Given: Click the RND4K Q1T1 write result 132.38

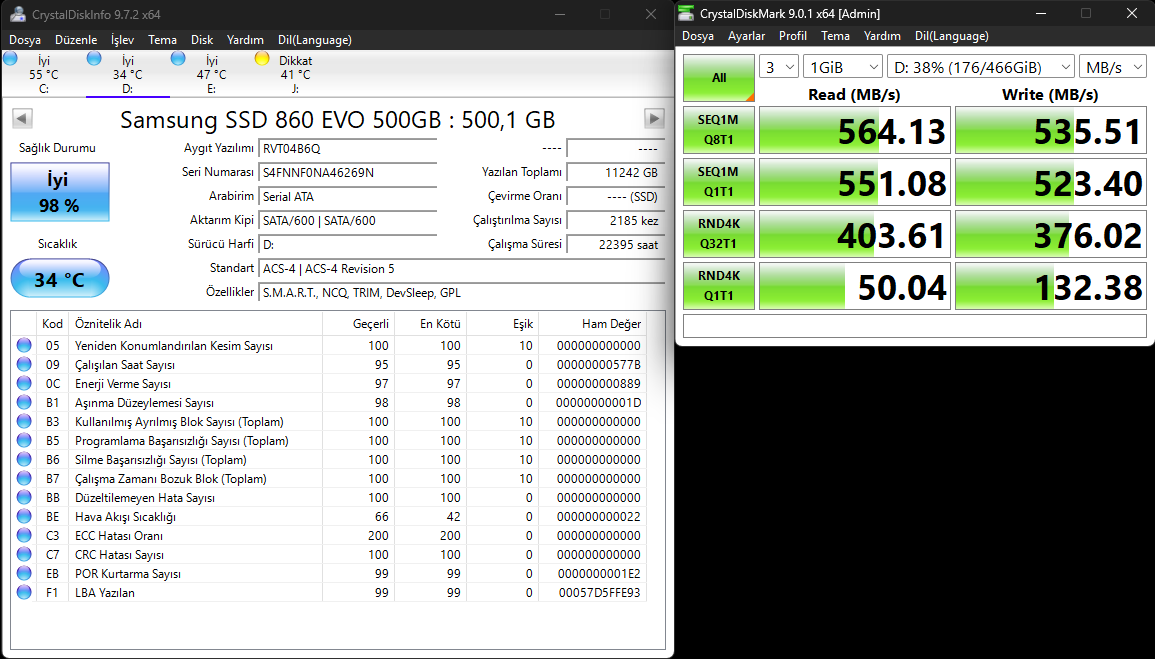Looking at the screenshot, I should tap(1050, 286).
